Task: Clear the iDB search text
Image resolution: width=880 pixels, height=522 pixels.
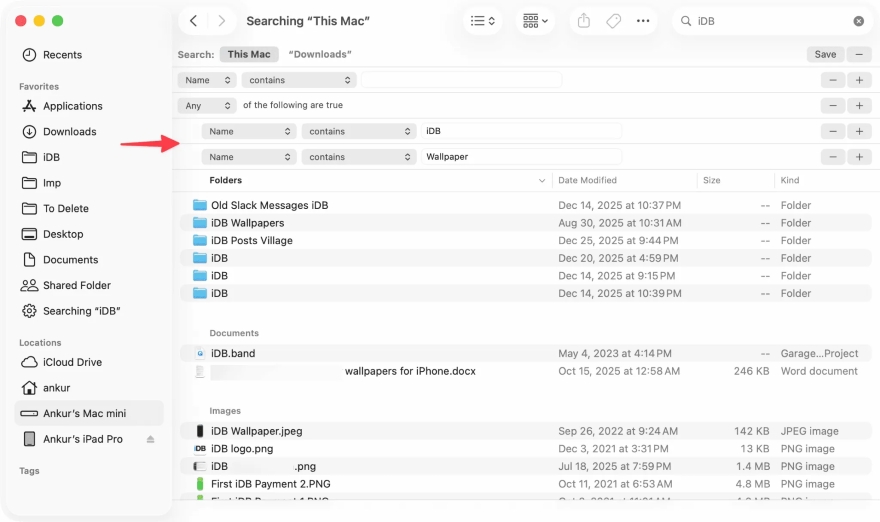Action: pos(858,21)
